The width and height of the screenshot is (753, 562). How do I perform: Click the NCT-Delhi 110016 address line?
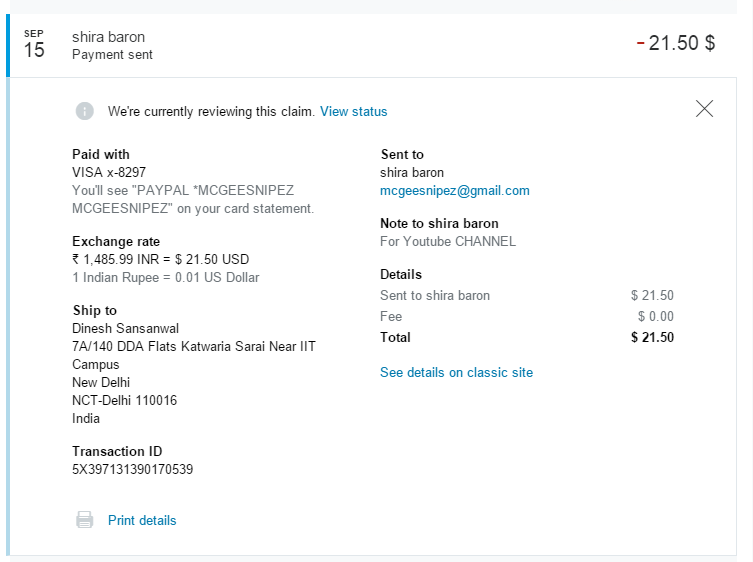(124, 400)
